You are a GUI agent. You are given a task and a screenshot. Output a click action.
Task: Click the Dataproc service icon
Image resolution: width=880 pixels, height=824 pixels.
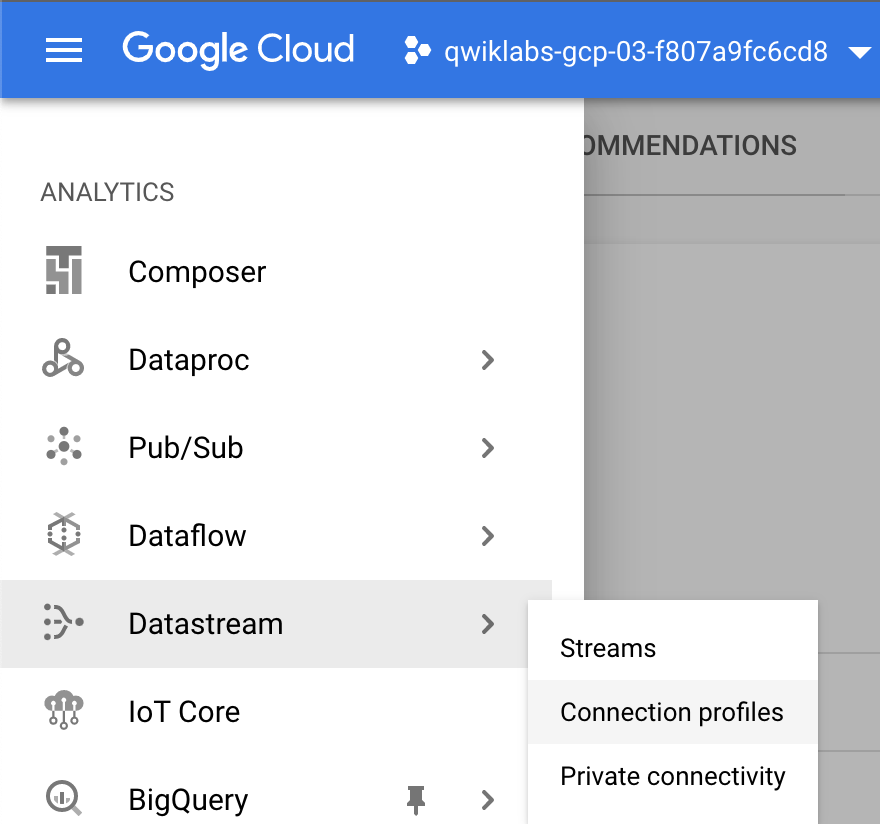[x=63, y=358]
